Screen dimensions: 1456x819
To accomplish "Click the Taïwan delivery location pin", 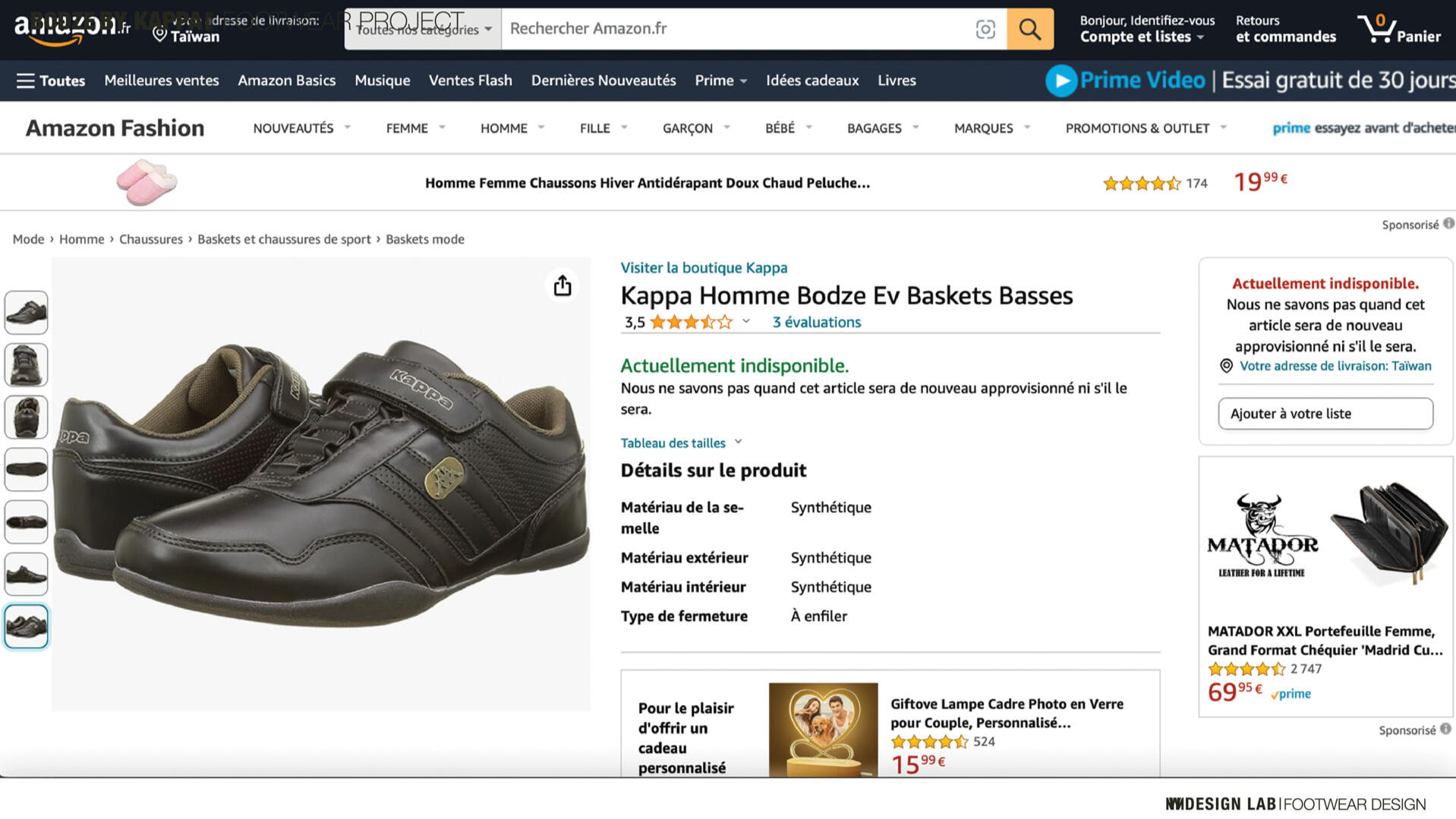I will click(159, 35).
